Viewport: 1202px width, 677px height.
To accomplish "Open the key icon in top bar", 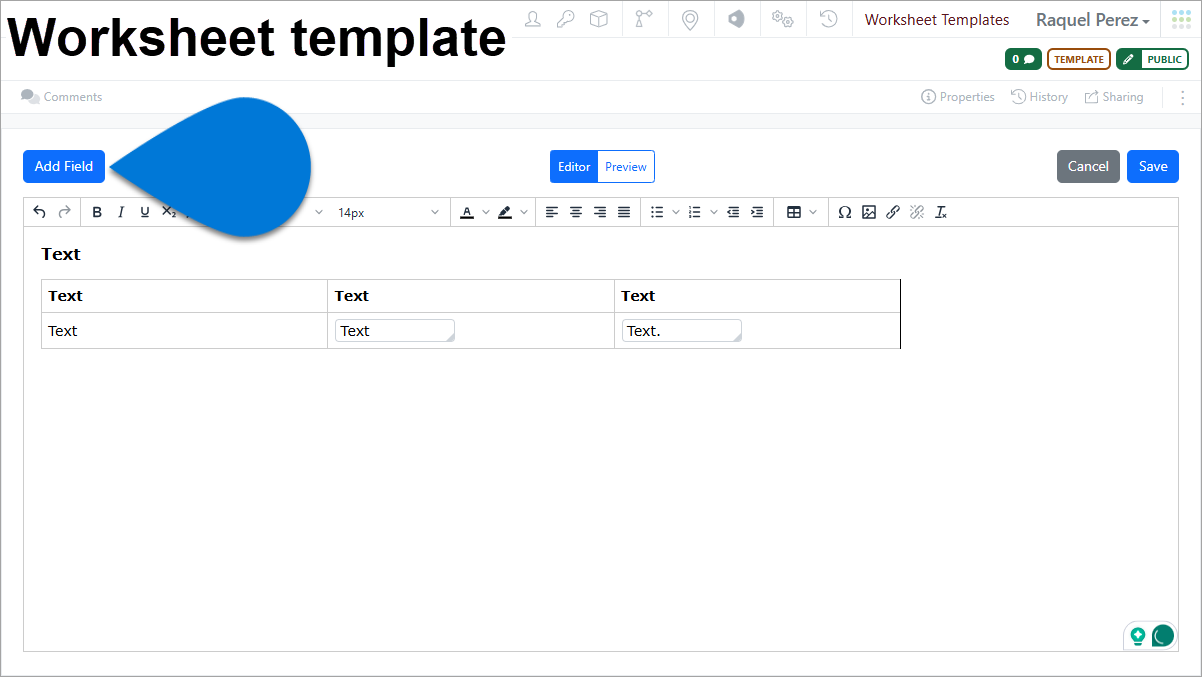I will [x=566, y=19].
